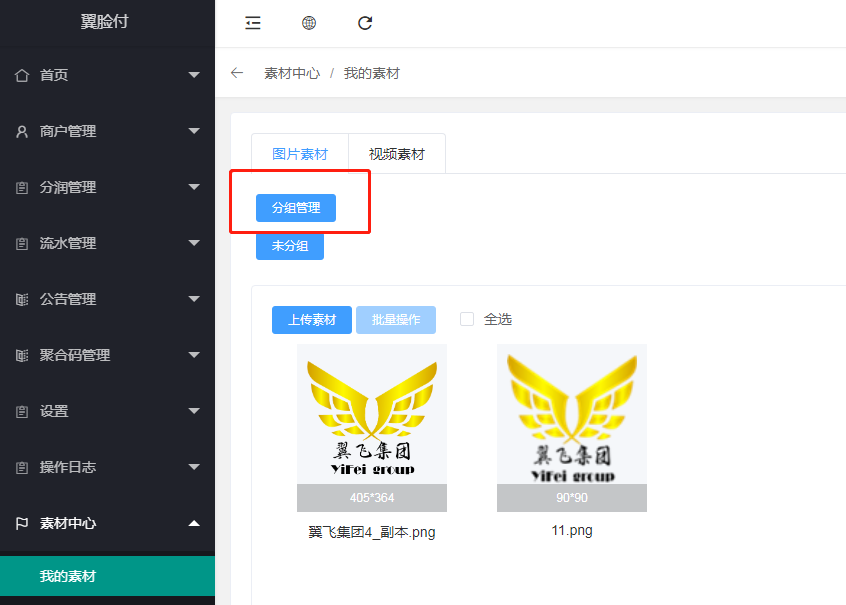This screenshot has height=605, width=846.
Task: Open the 分润管理 sidebar menu
Action: pyautogui.click(x=107, y=187)
